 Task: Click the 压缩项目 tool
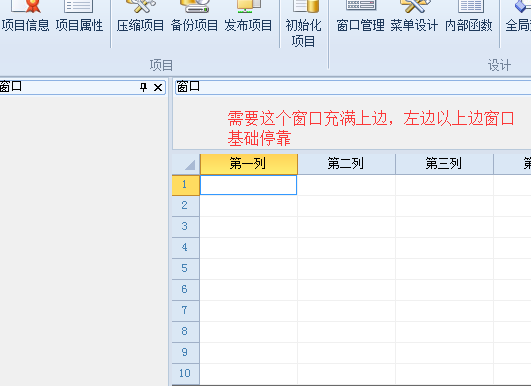140,17
